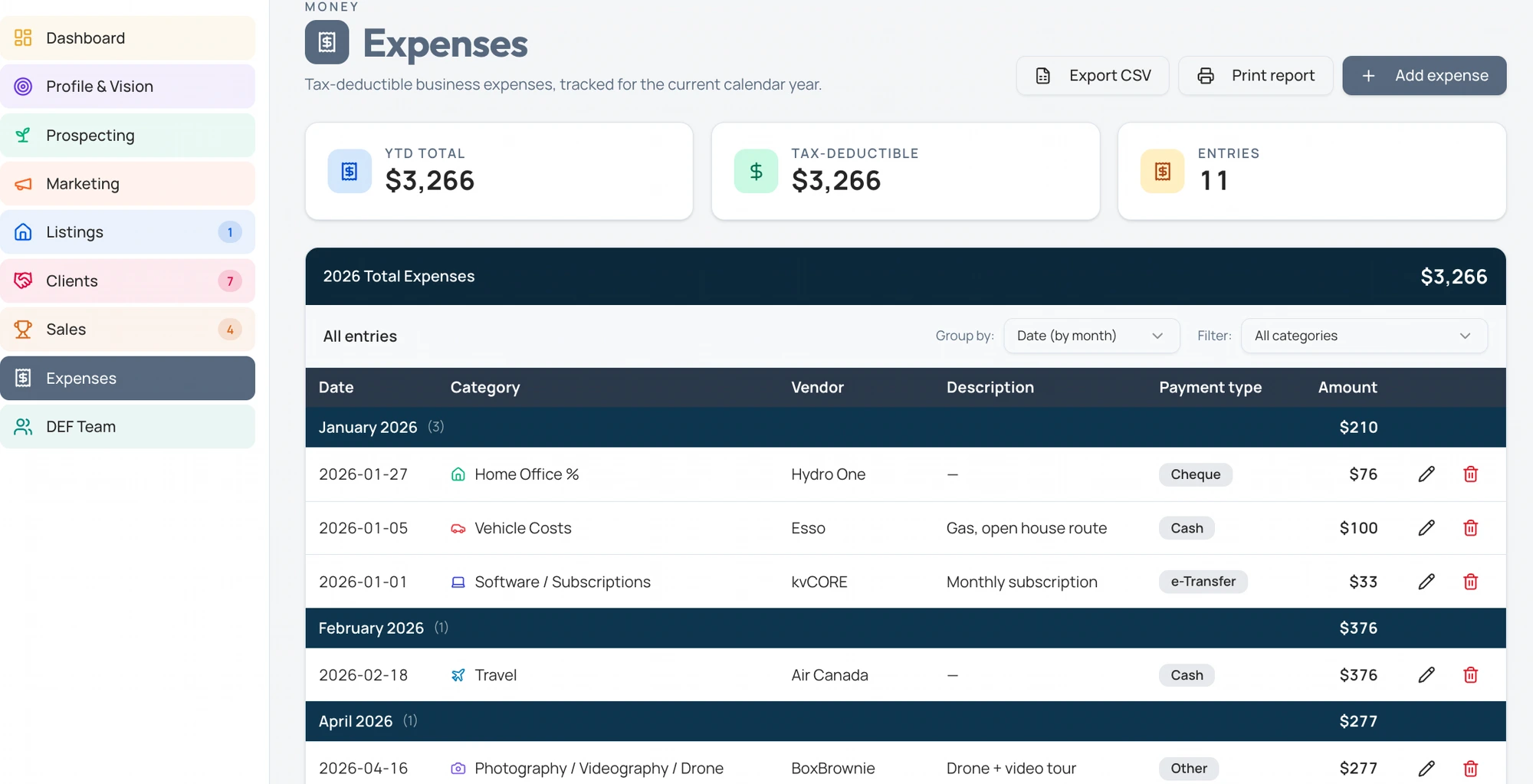Edit the kvCORE subscription expense
Image resolution: width=1533 pixels, height=784 pixels.
point(1426,582)
